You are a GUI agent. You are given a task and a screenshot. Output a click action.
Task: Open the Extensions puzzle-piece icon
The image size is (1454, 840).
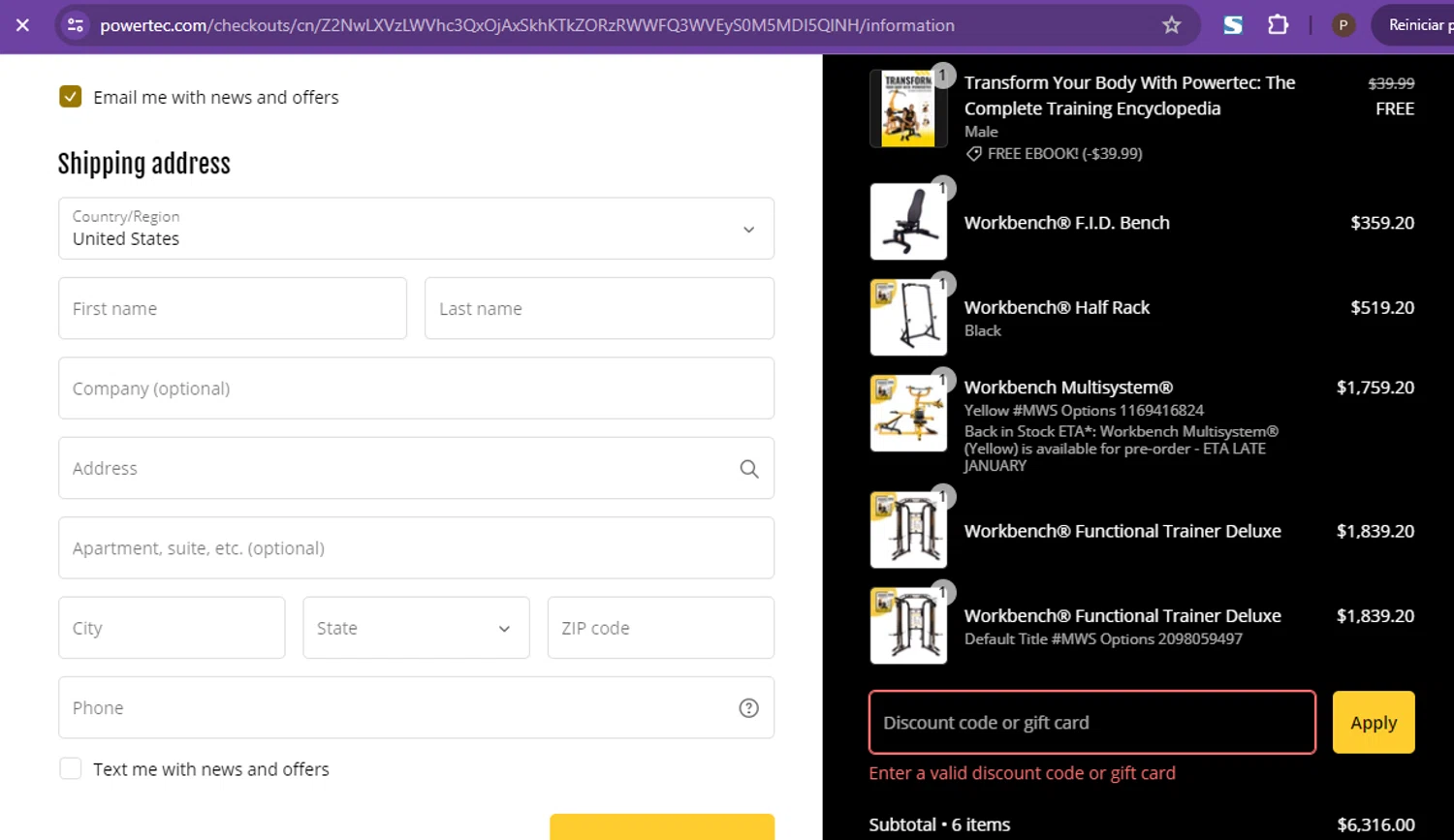coord(1279,25)
